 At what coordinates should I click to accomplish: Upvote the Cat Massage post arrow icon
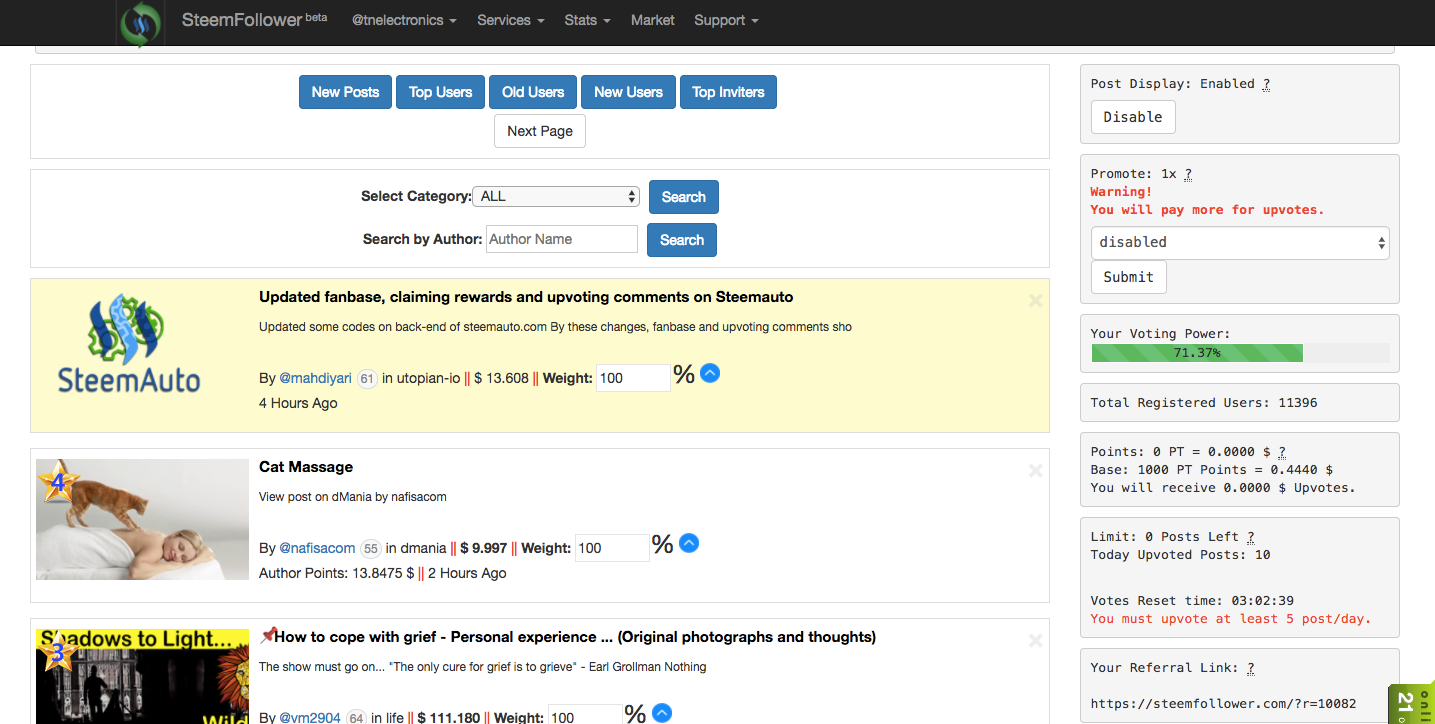point(689,543)
